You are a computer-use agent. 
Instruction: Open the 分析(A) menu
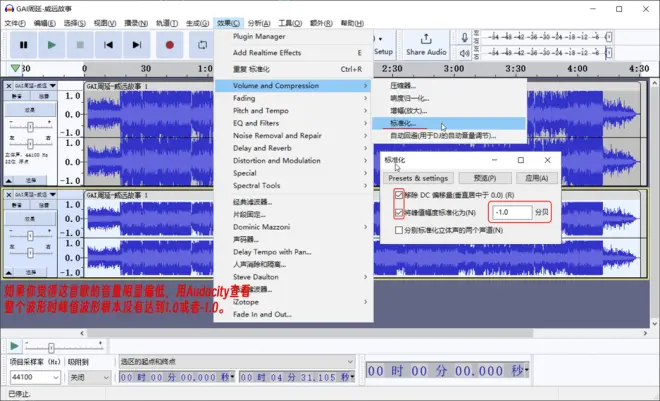coord(259,23)
